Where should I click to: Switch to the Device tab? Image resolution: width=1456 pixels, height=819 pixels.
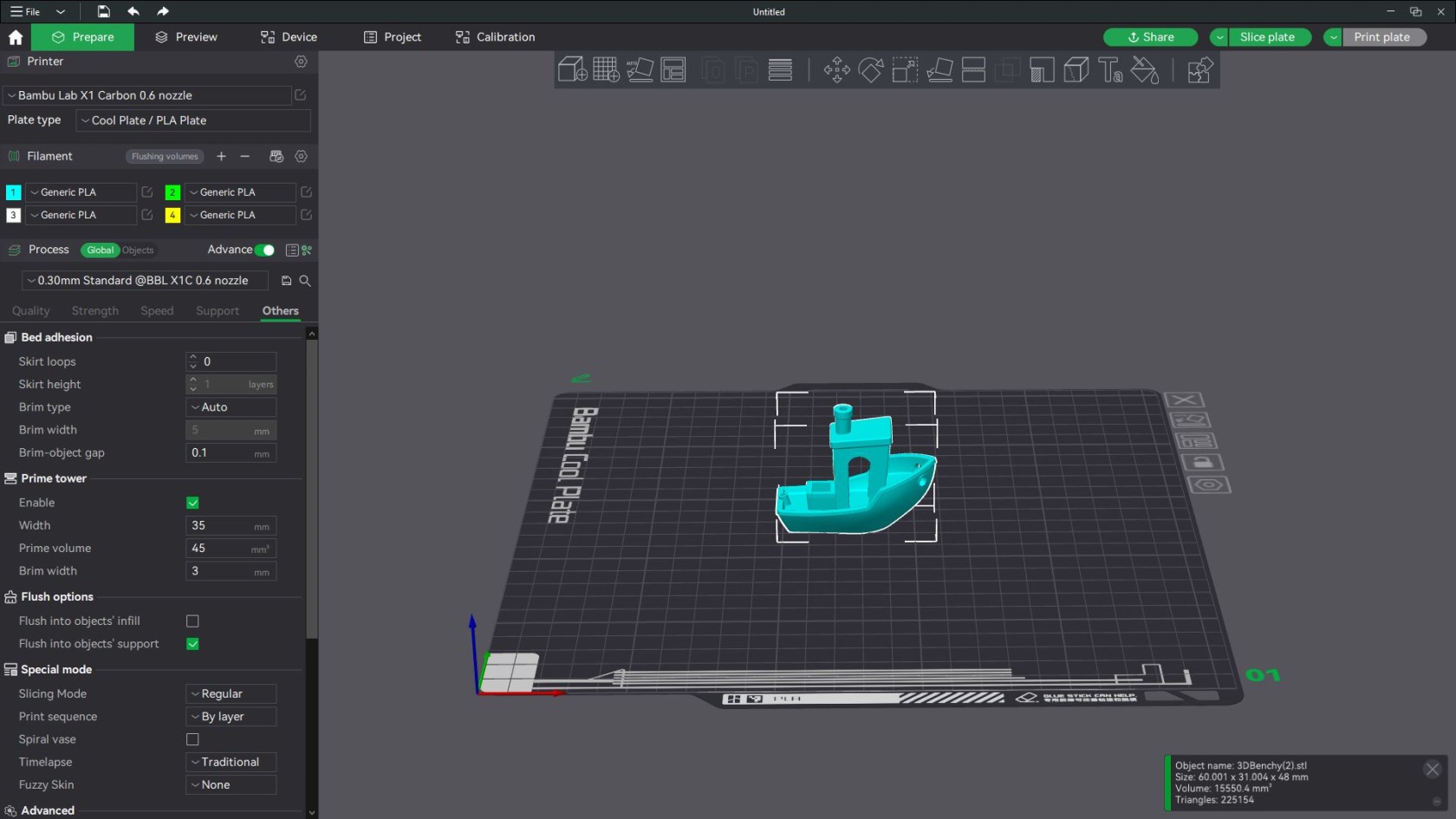pyautogui.click(x=289, y=37)
